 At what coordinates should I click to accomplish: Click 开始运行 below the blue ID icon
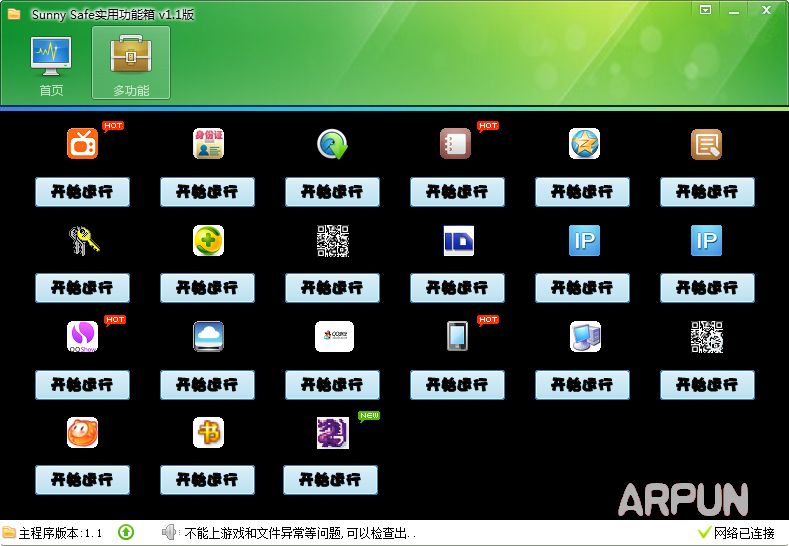(457, 288)
